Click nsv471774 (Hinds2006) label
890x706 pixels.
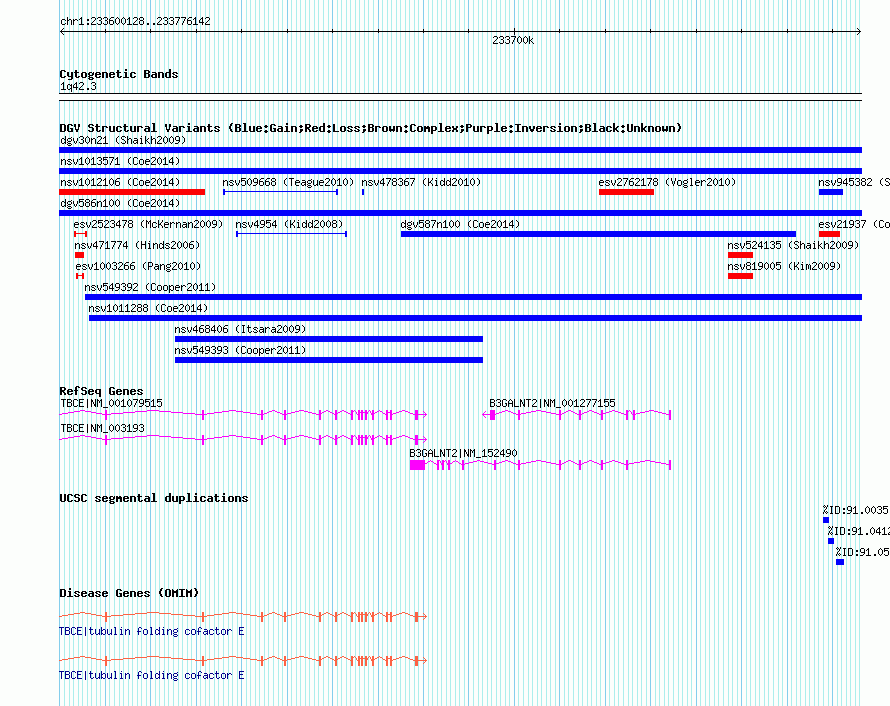click(137, 245)
